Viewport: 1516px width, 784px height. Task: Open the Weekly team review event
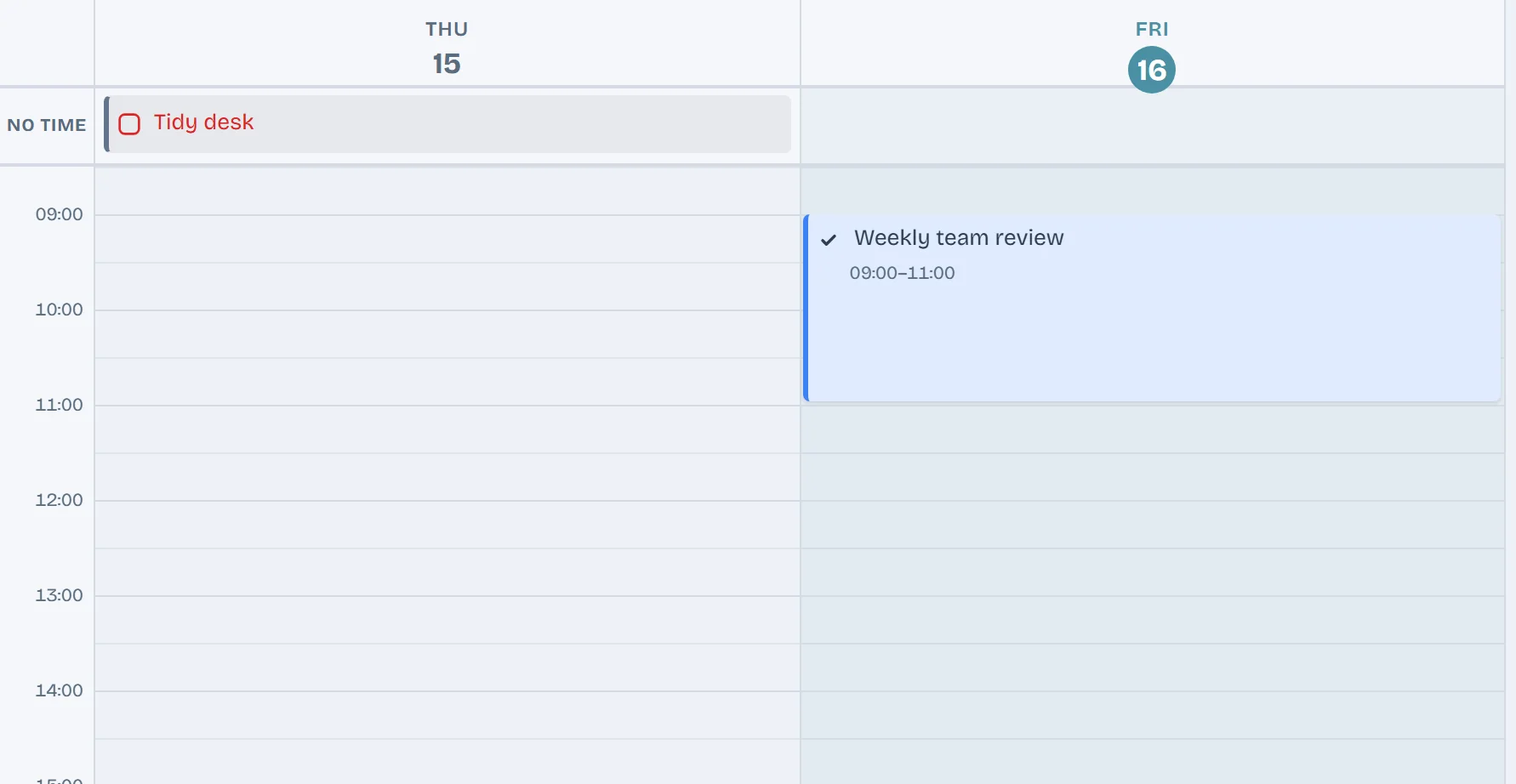[1152, 308]
